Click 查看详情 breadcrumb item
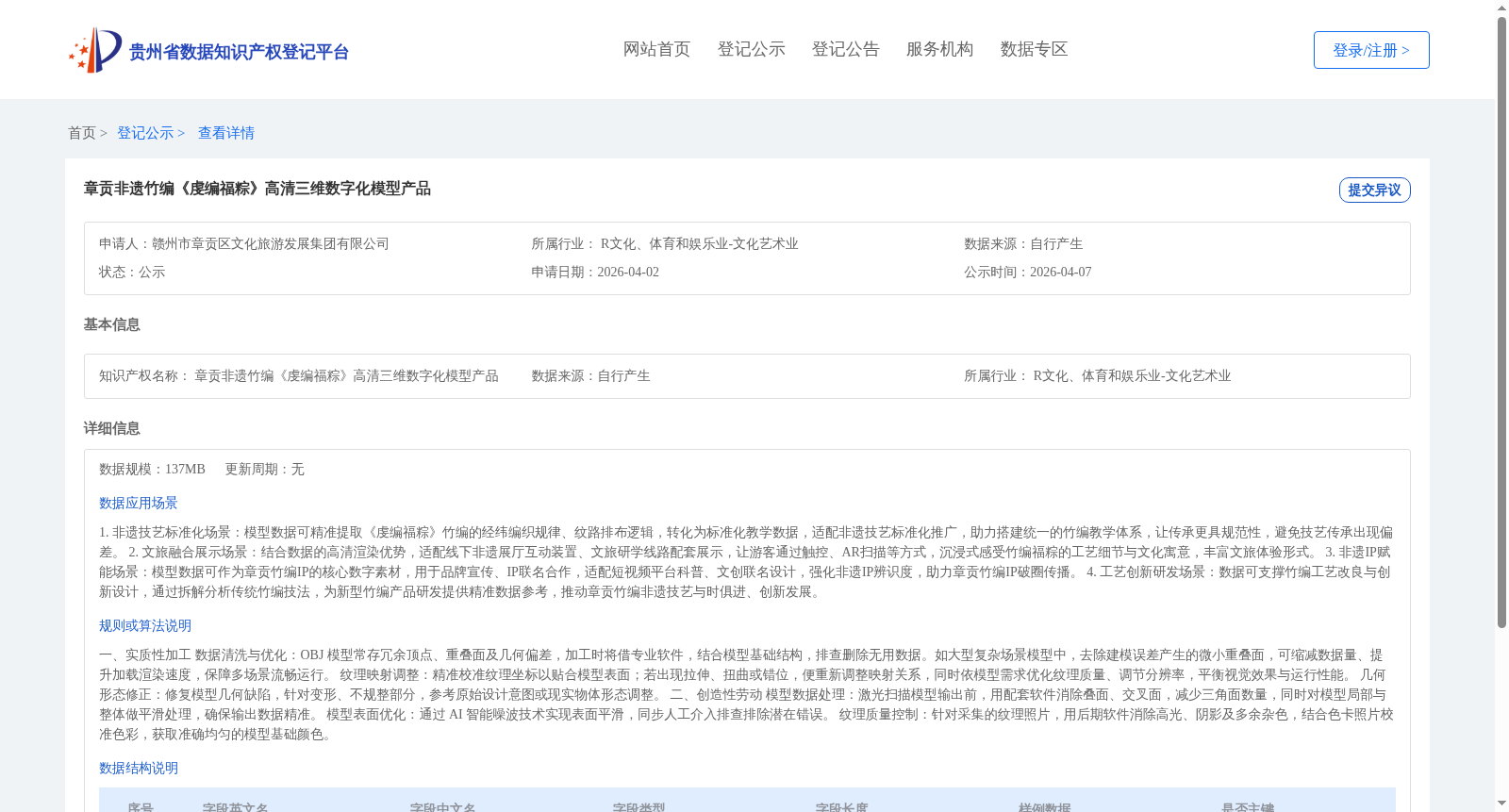1509x812 pixels. (x=226, y=133)
